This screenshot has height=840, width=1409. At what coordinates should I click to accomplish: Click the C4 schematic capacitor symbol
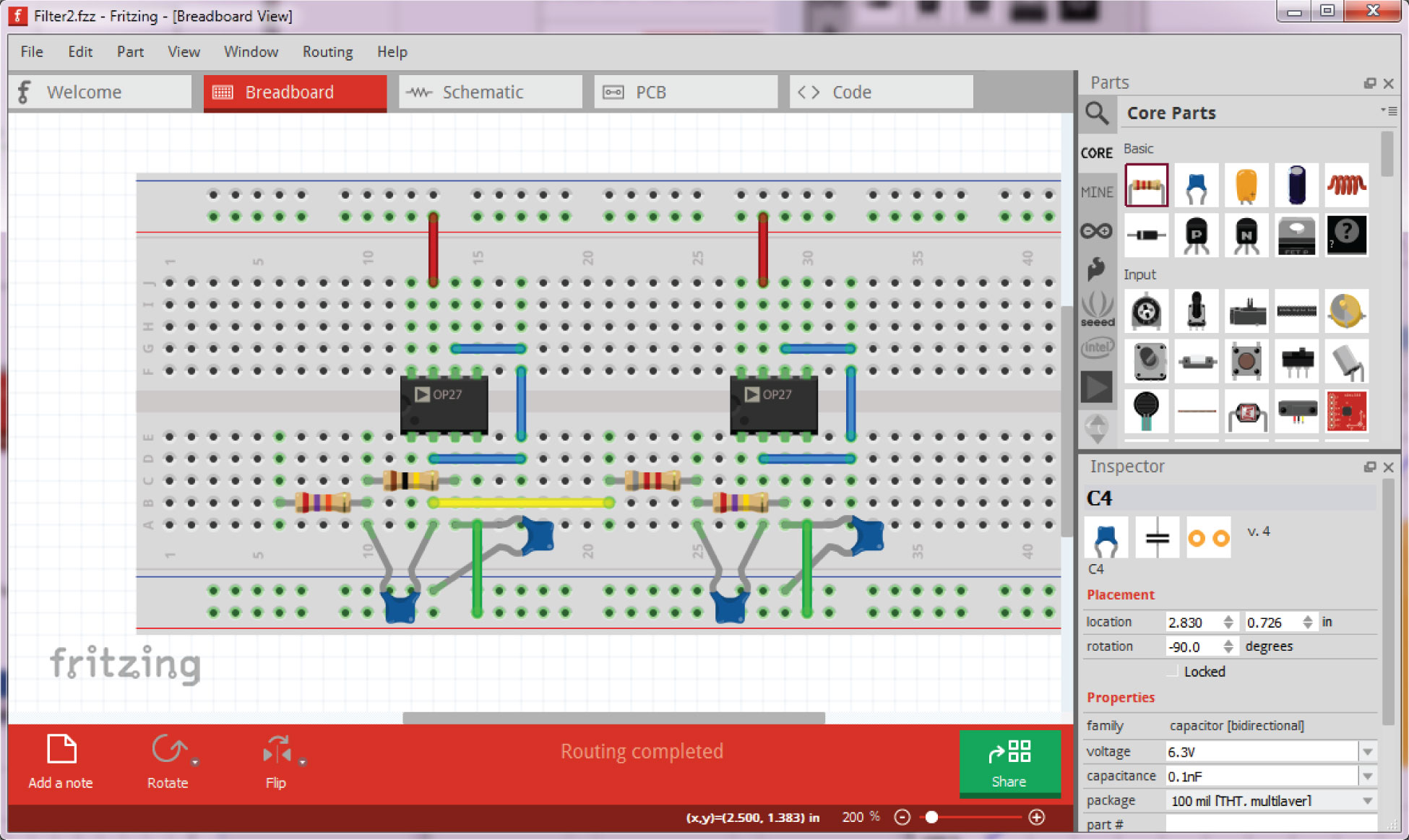pyautogui.click(x=1157, y=538)
